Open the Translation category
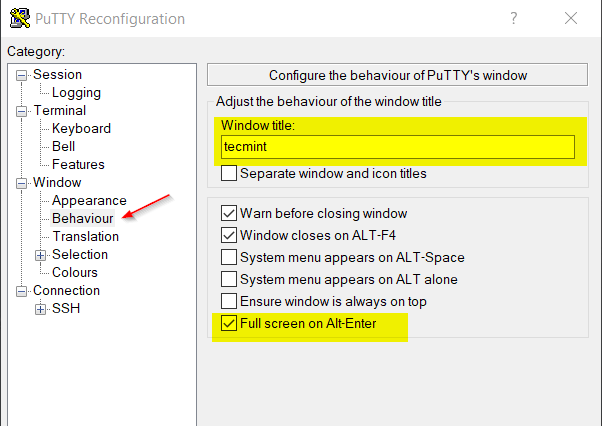This screenshot has height=426, width=602. tap(86, 237)
